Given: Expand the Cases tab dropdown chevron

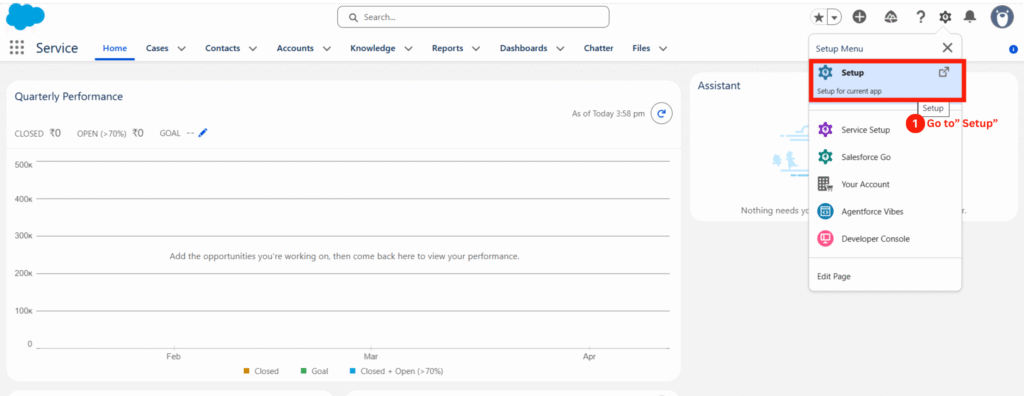Looking at the screenshot, I should (x=182, y=48).
